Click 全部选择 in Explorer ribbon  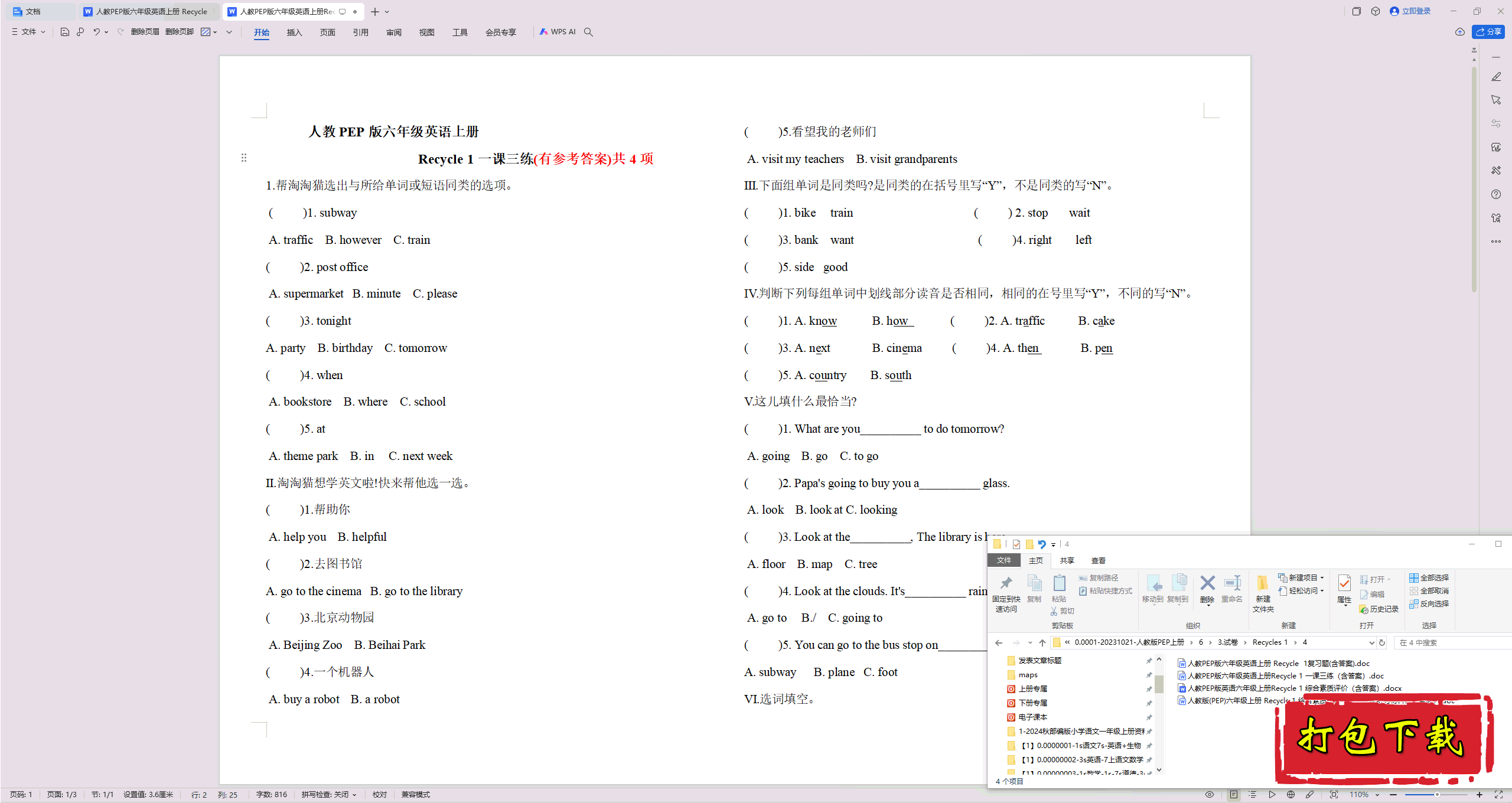[x=1429, y=577]
